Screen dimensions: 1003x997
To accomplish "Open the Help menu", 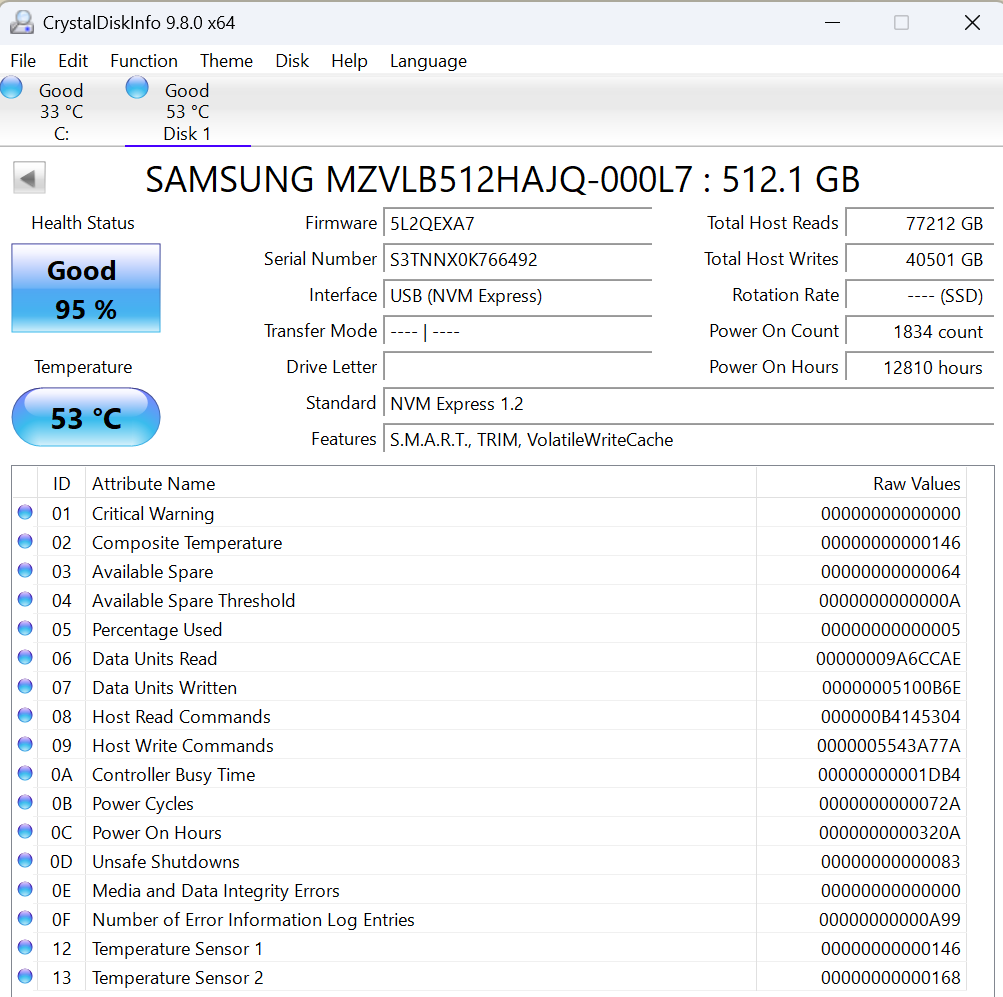I will [349, 61].
